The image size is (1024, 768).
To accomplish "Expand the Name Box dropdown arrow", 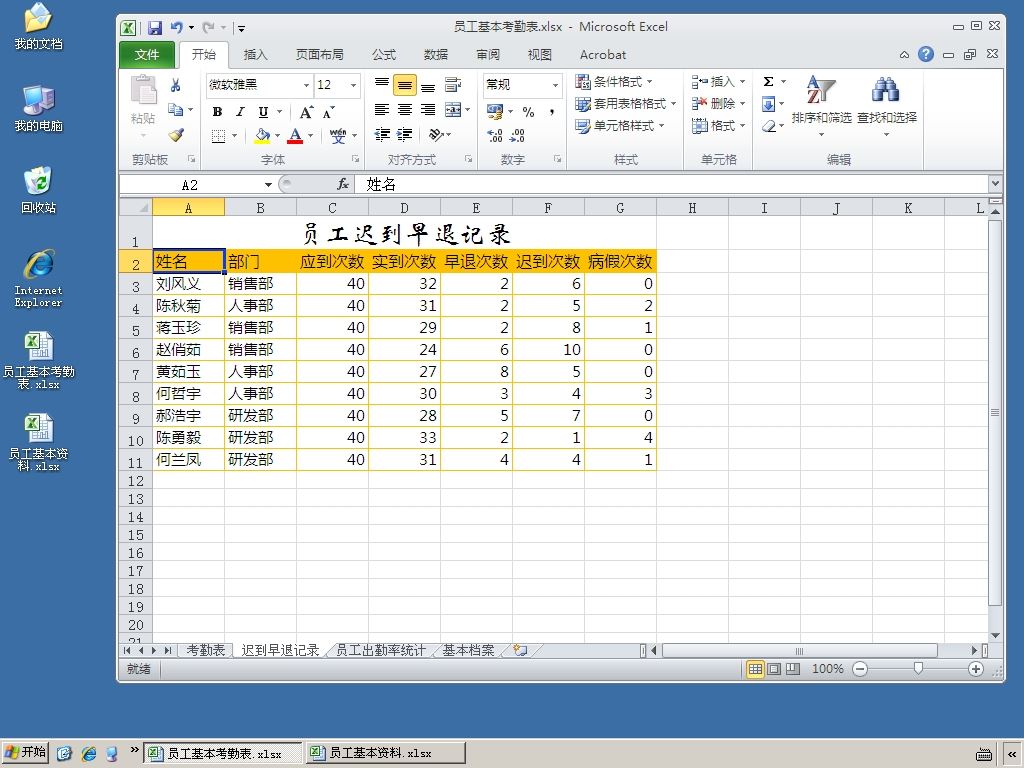I will click(268, 185).
